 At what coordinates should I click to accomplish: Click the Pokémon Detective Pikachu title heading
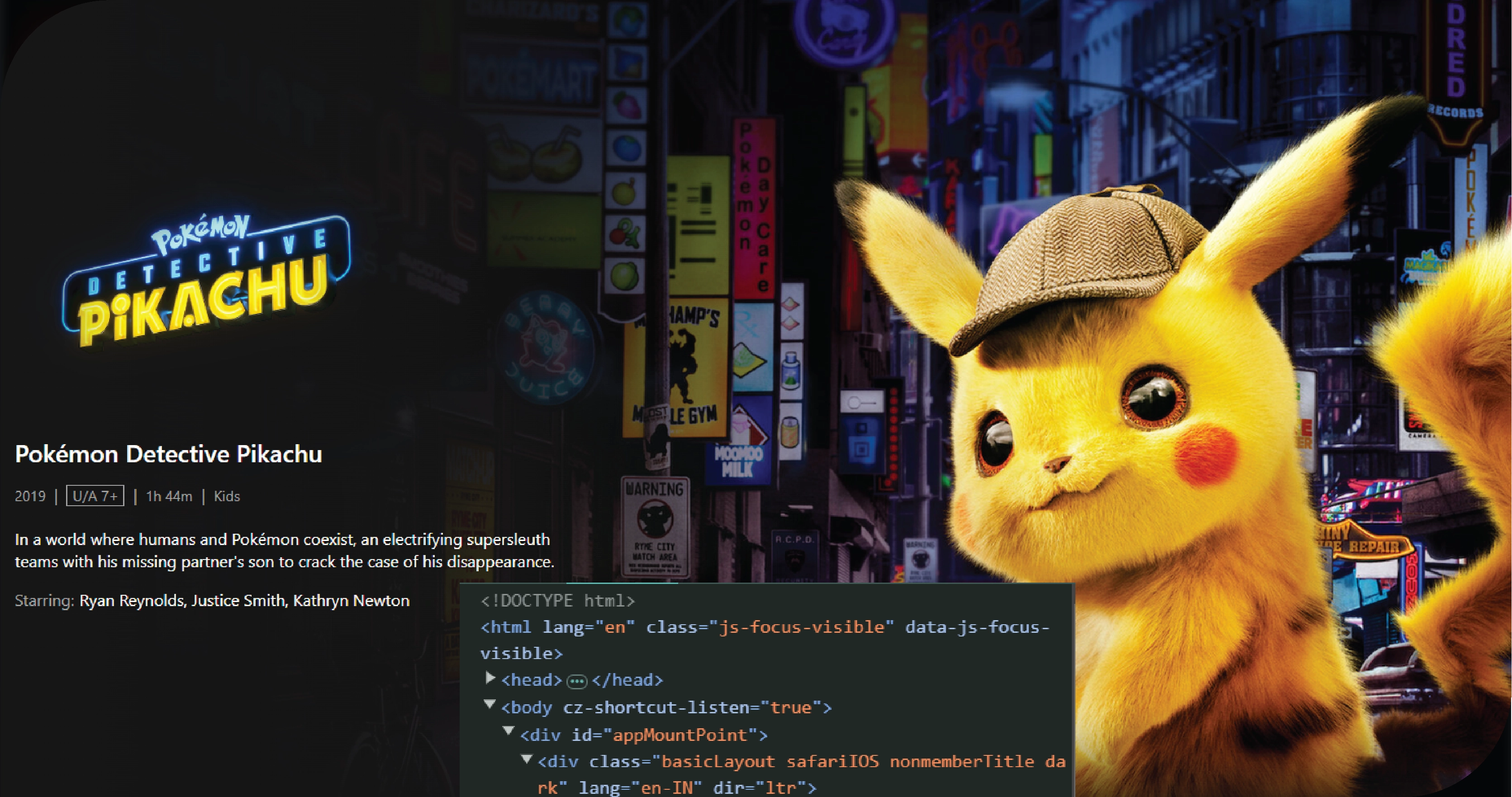coord(168,454)
